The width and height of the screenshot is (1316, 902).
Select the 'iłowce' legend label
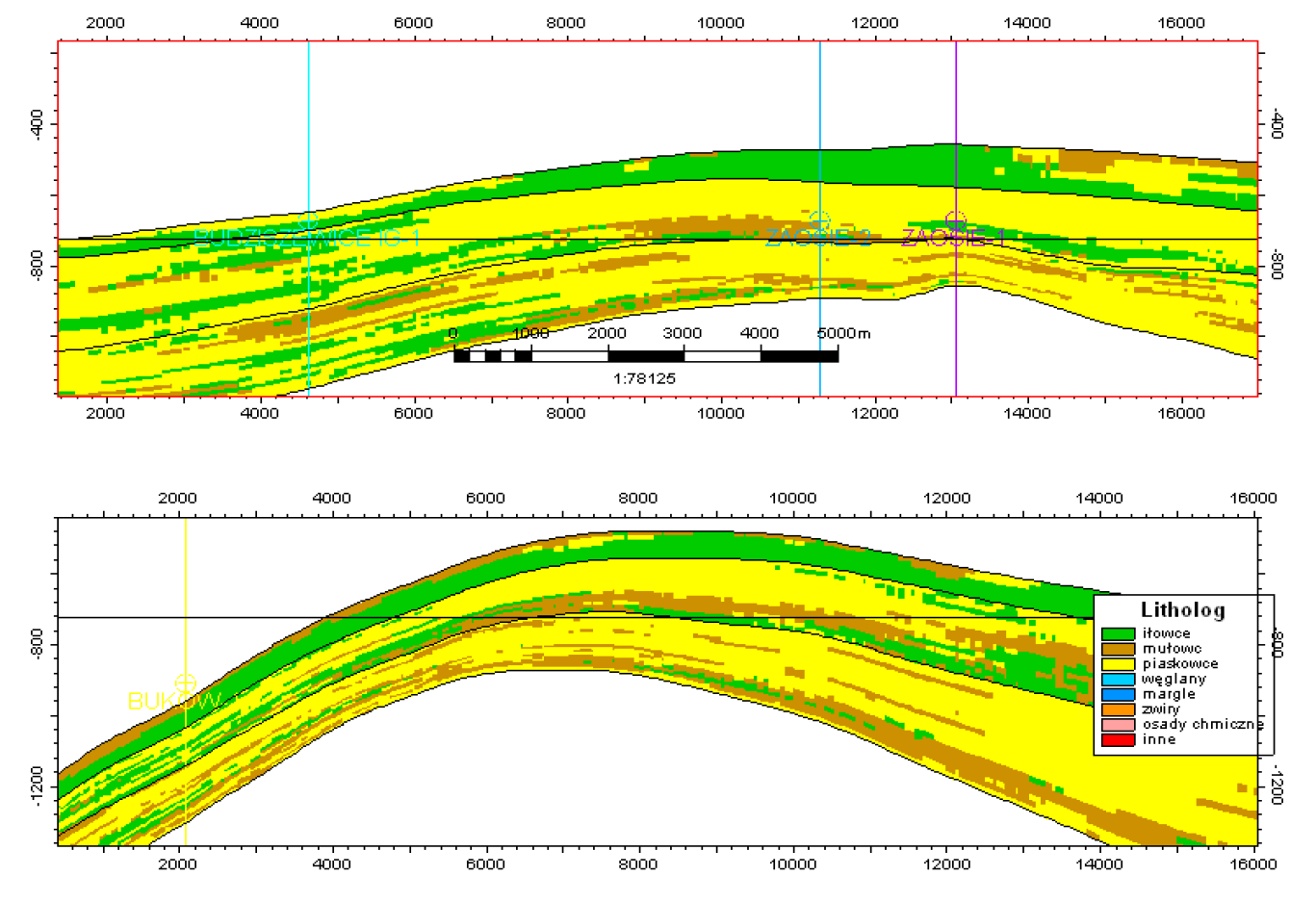[x=1167, y=633]
